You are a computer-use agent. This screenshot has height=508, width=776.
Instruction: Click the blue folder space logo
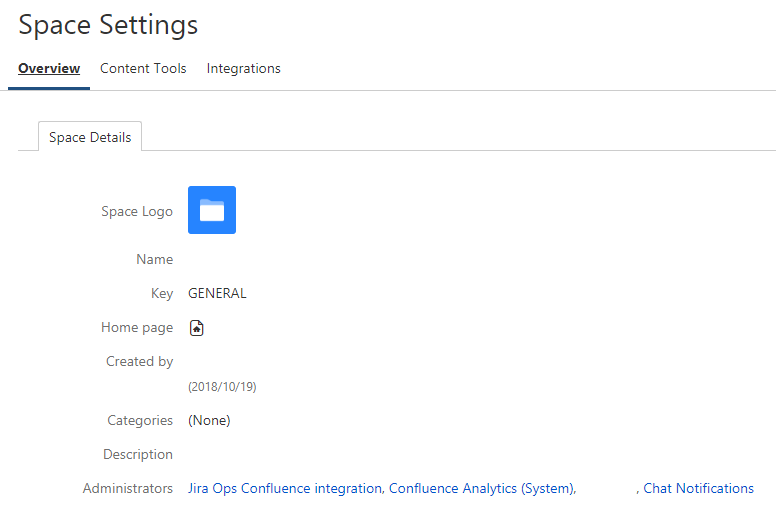tap(212, 210)
